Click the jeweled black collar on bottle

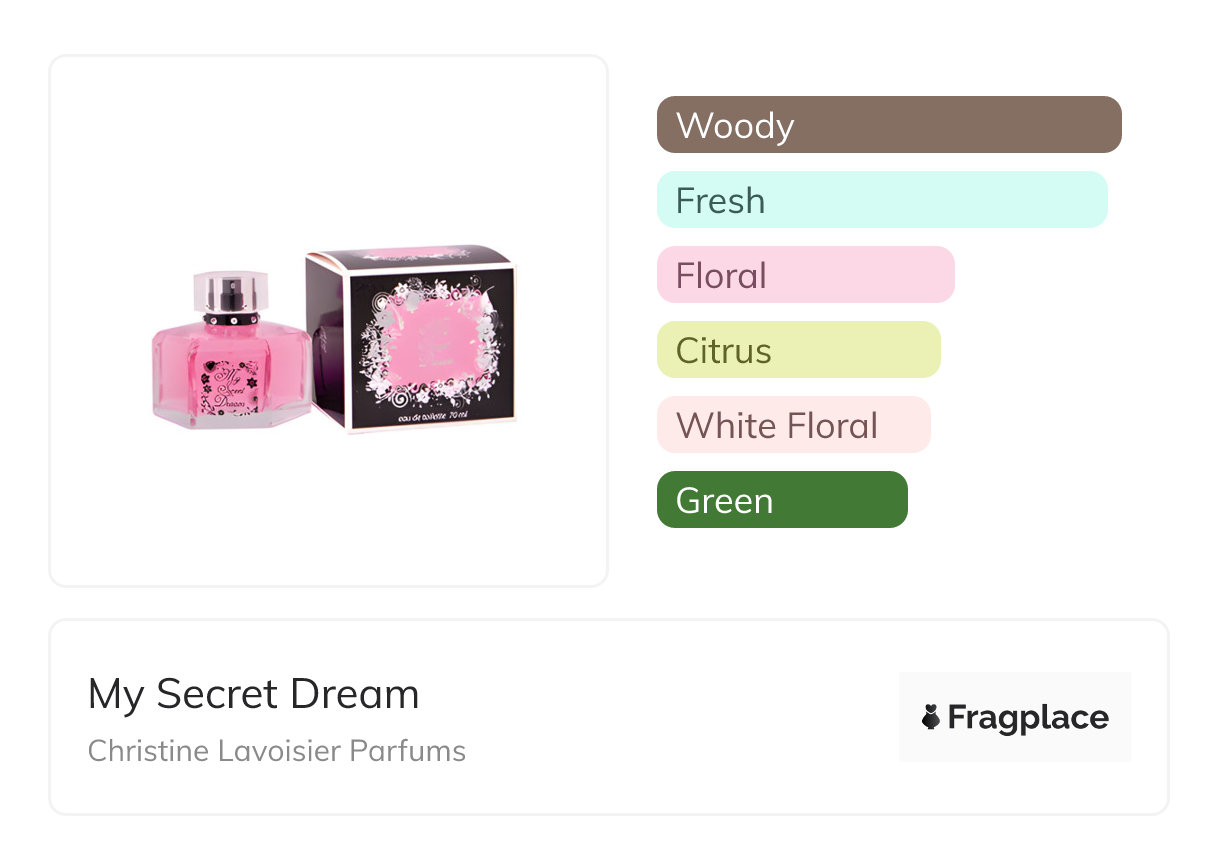tap(232, 319)
